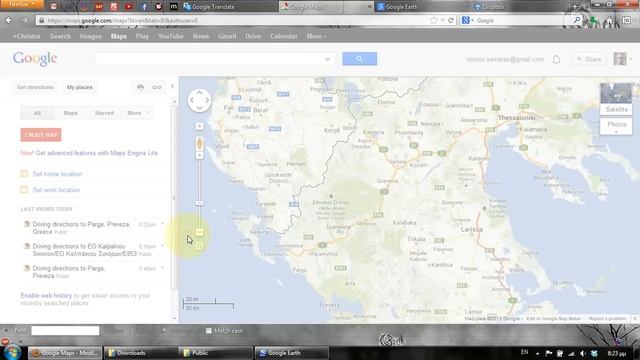
Task: Click the user profile picture
Action: click(x=620, y=59)
